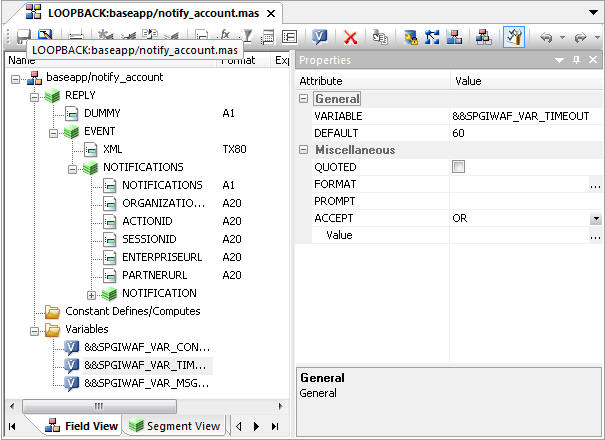Click the fx function toolbar icon

click(226, 35)
